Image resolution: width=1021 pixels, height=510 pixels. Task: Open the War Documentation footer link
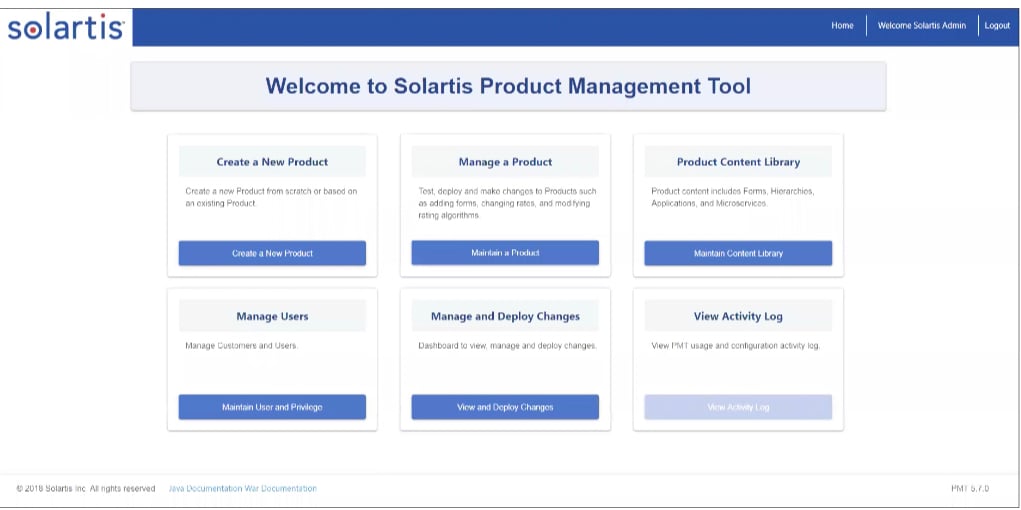point(281,489)
